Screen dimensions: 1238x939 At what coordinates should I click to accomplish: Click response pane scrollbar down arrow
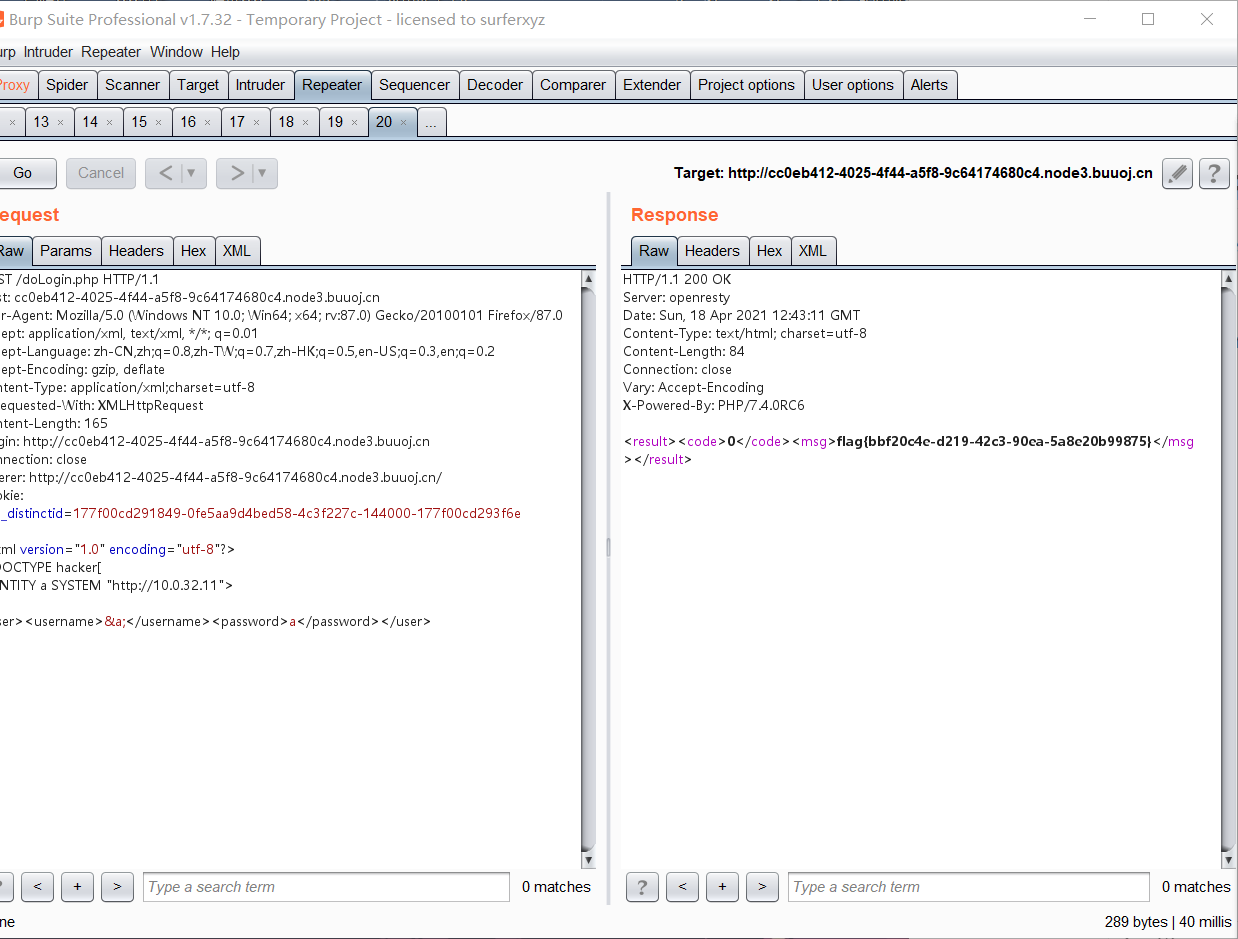coord(1228,860)
